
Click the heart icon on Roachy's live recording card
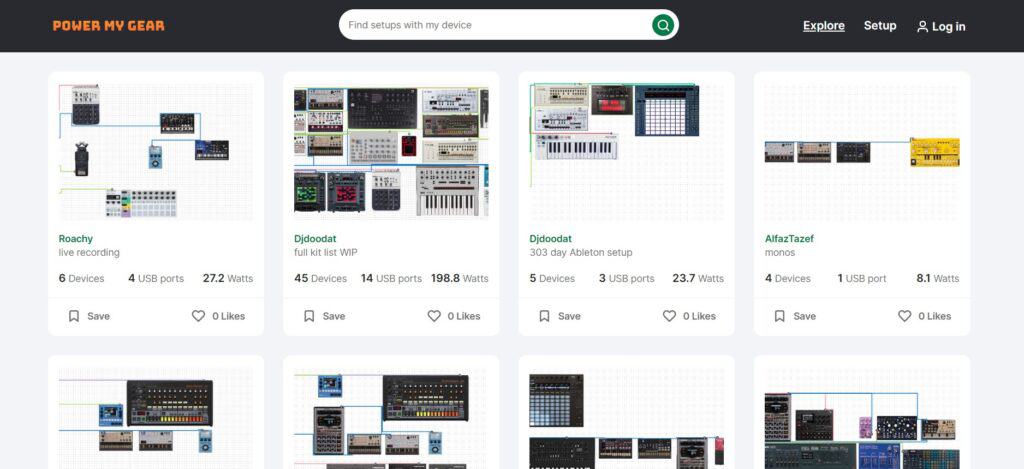coord(199,316)
